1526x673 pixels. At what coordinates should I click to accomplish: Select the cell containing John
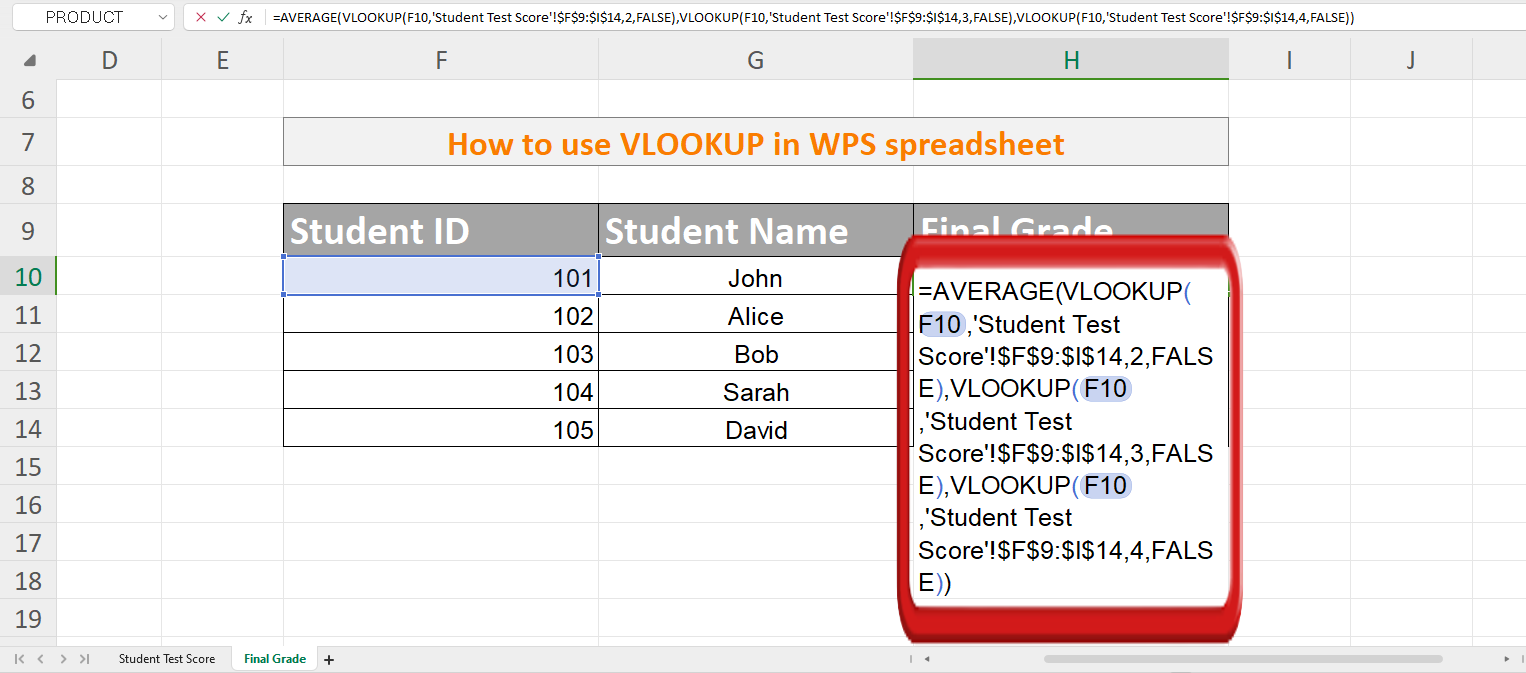755,277
